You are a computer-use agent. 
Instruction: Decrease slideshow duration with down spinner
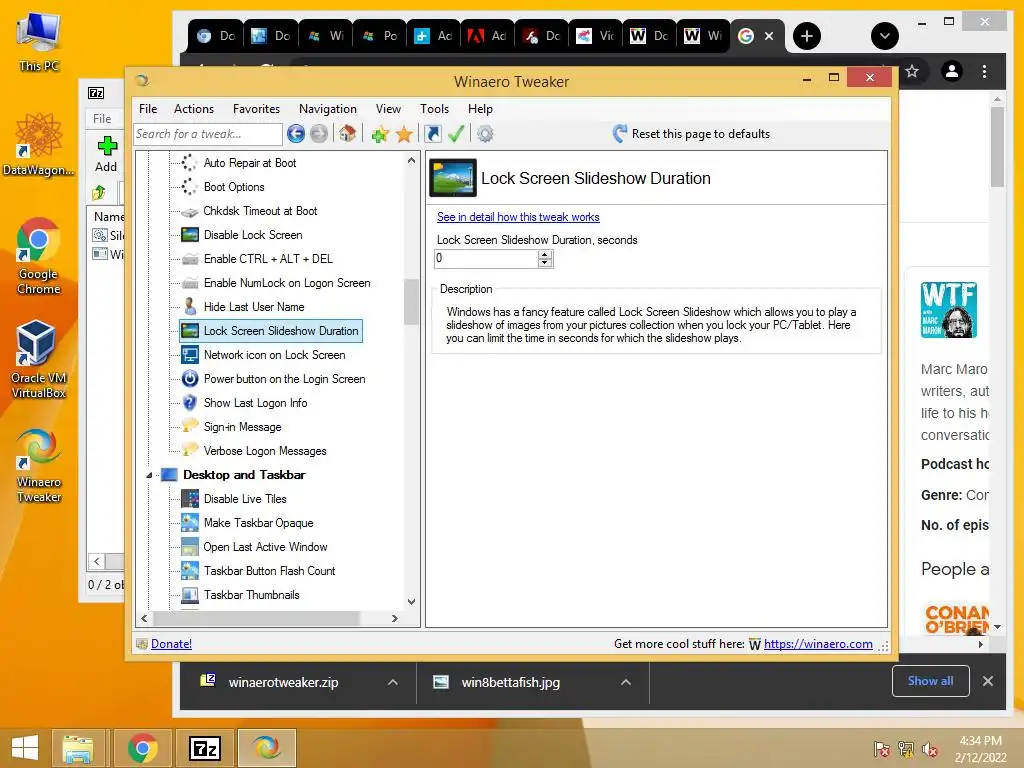545,263
